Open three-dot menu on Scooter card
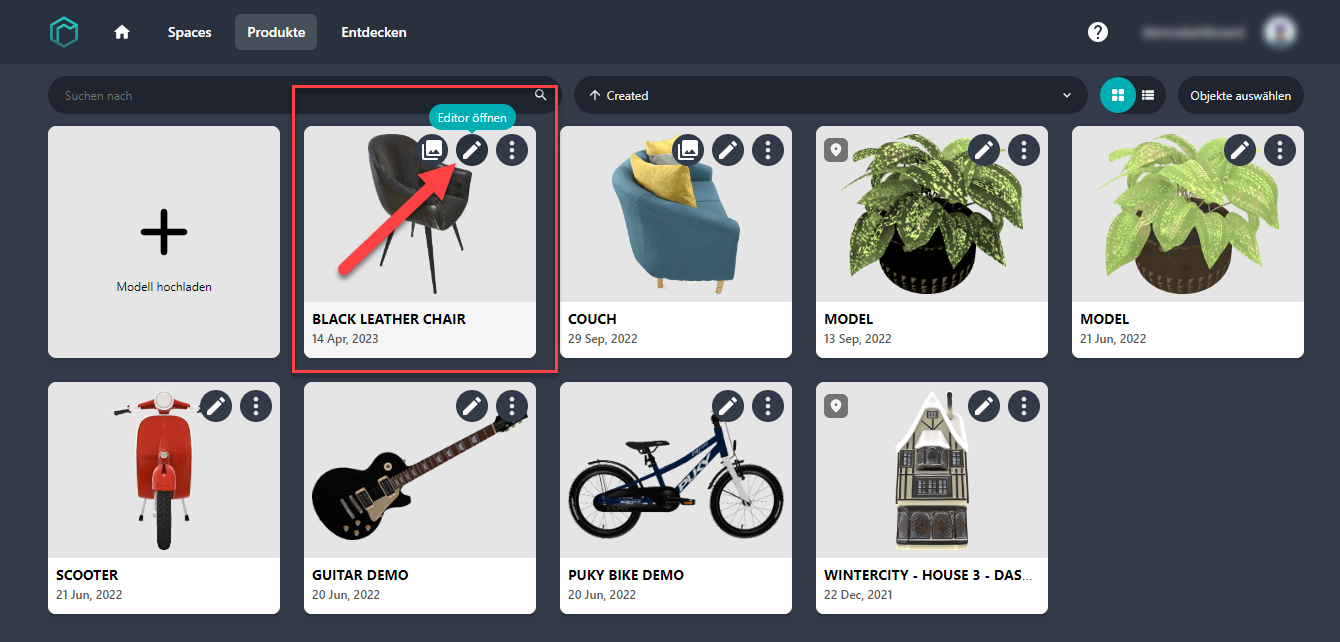1340x642 pixels. coord(256,406)
